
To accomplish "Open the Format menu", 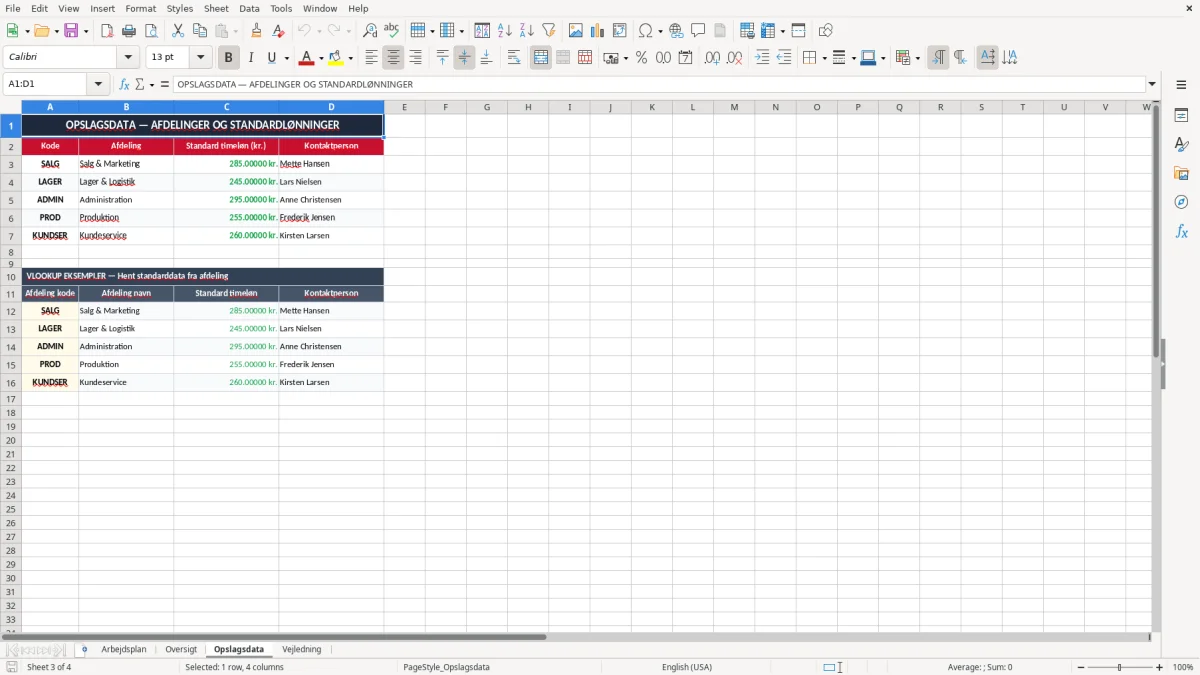I will coord(141,8).
